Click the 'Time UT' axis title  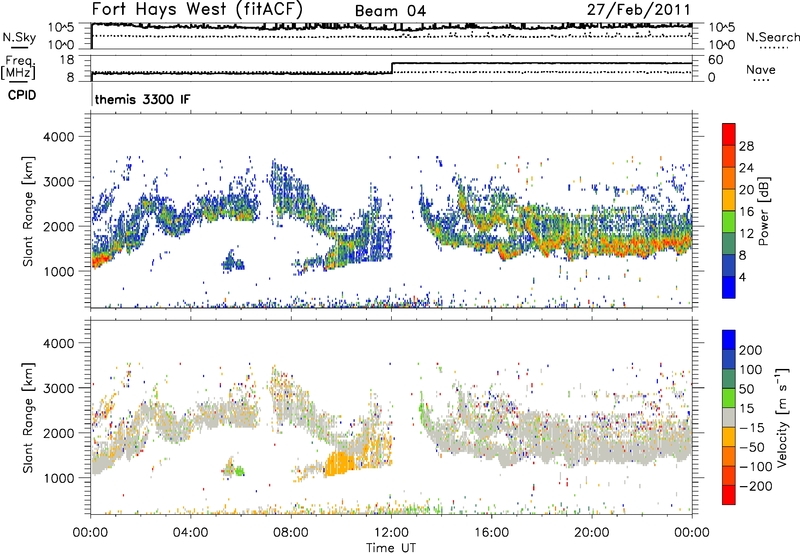(391, 548)
